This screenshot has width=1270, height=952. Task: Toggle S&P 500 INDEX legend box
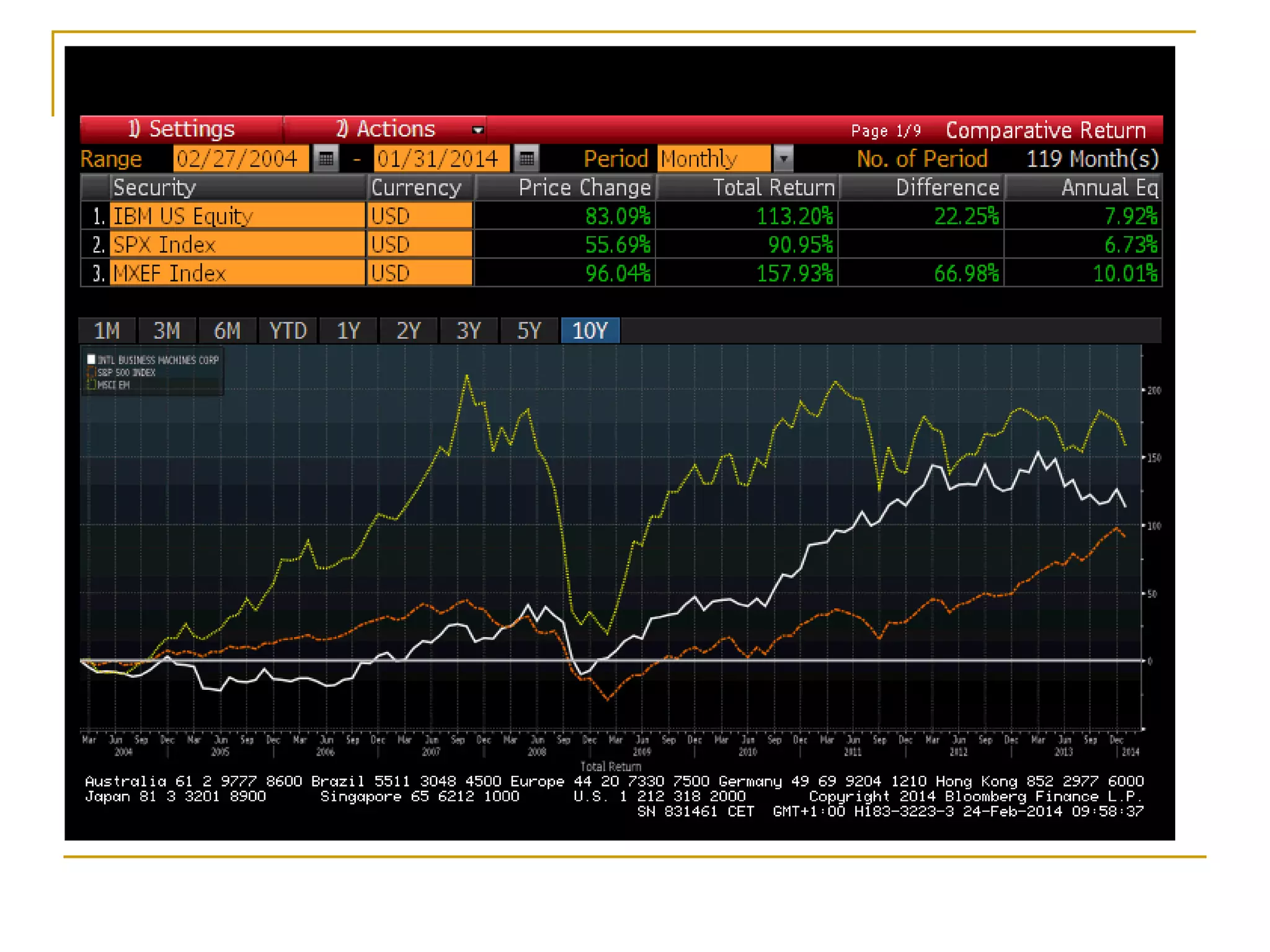pyautogui.click(x=91, y=372)
